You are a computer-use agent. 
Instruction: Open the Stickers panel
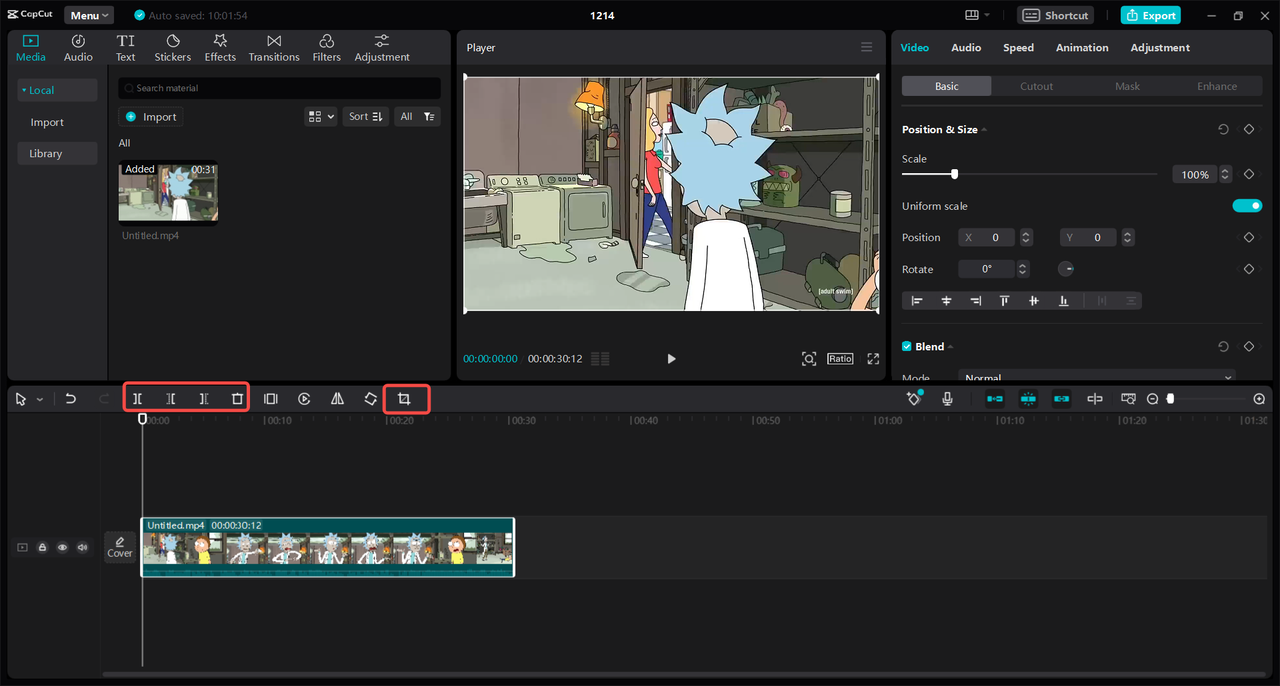[x=173, y=48]
